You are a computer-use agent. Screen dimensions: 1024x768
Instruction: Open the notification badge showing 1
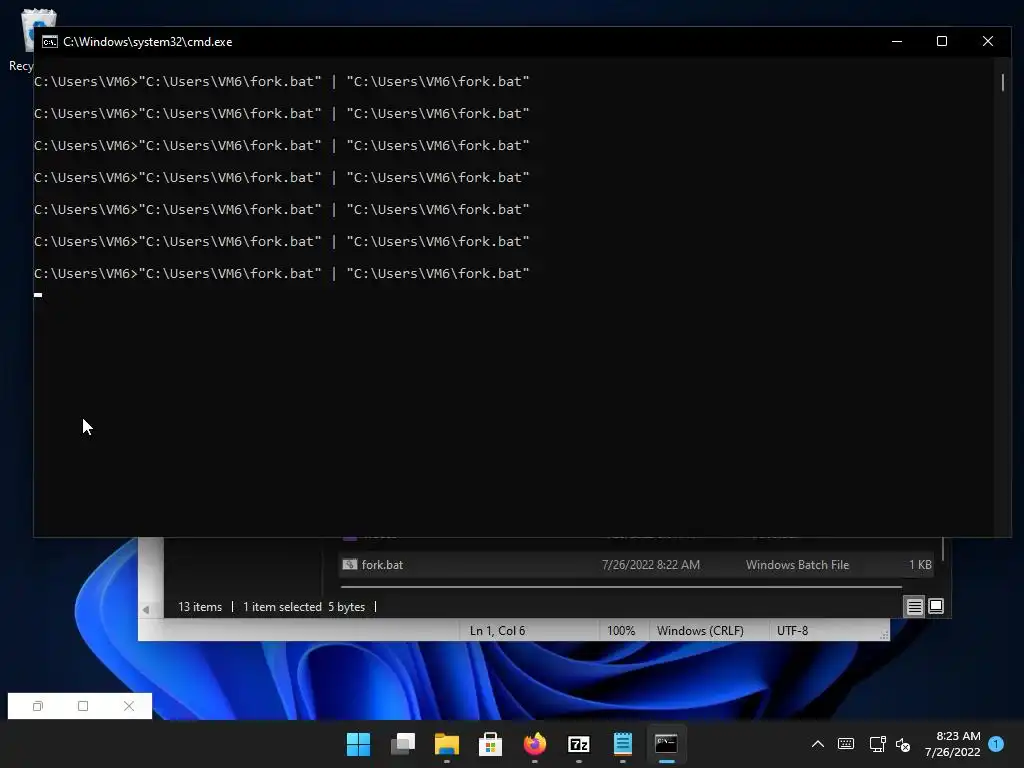[996, 744]
